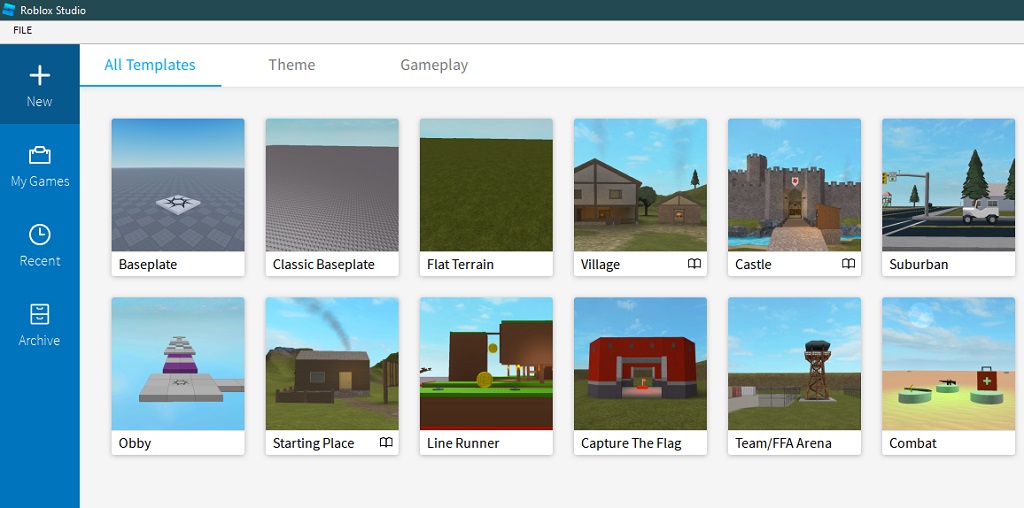Select the Suburban template thumbnail
This screenshot has height=508, width=1024.
point(949,185)
